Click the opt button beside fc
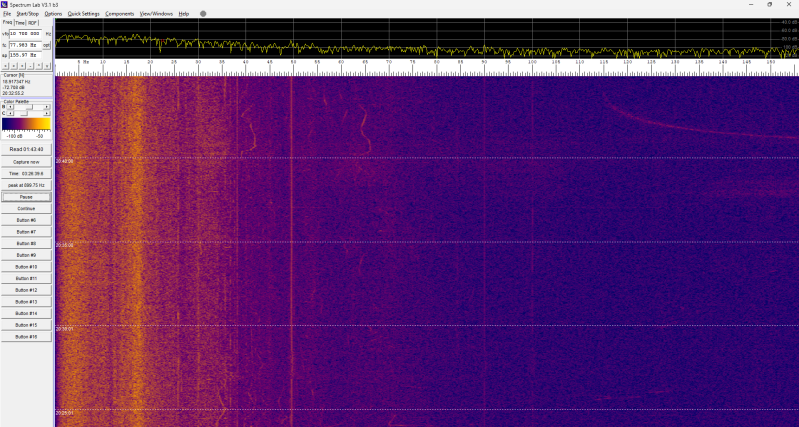Image resolution: width=799 pixels, height=427 pixels. pyautogui.click(x=47, y=45)
